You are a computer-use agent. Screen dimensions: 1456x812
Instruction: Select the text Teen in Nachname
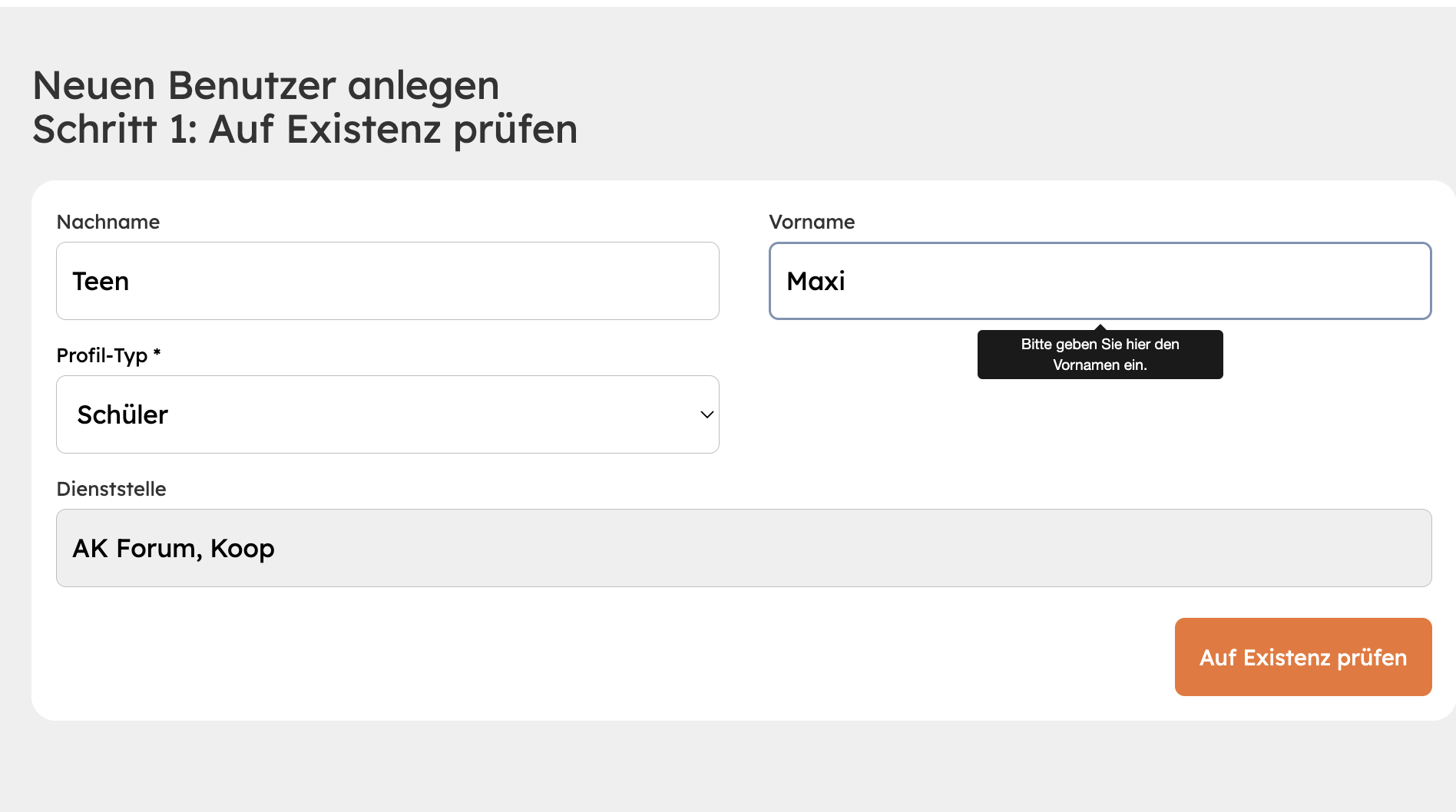101,281
